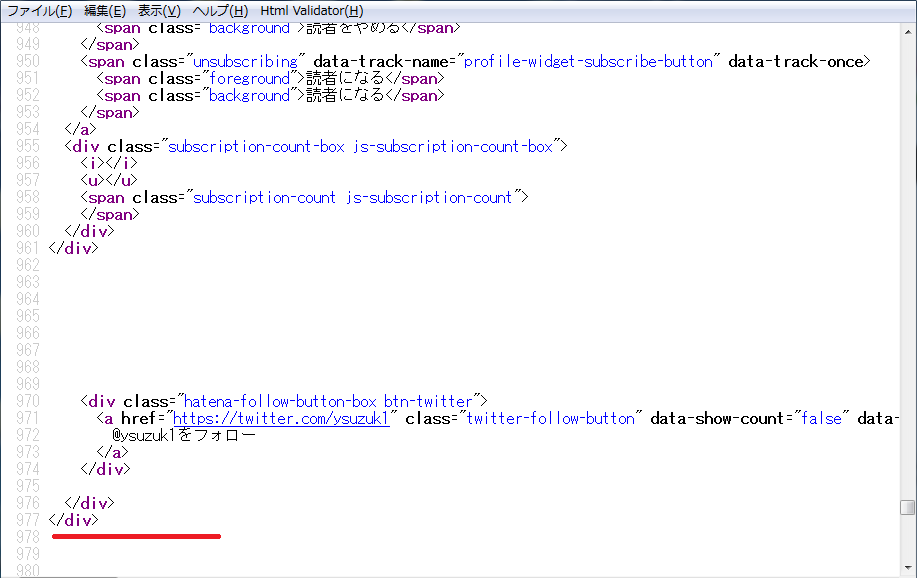Click the closing </div> on line 961
The height and width of the screenshot is (578, 917).
coord(73,248)
